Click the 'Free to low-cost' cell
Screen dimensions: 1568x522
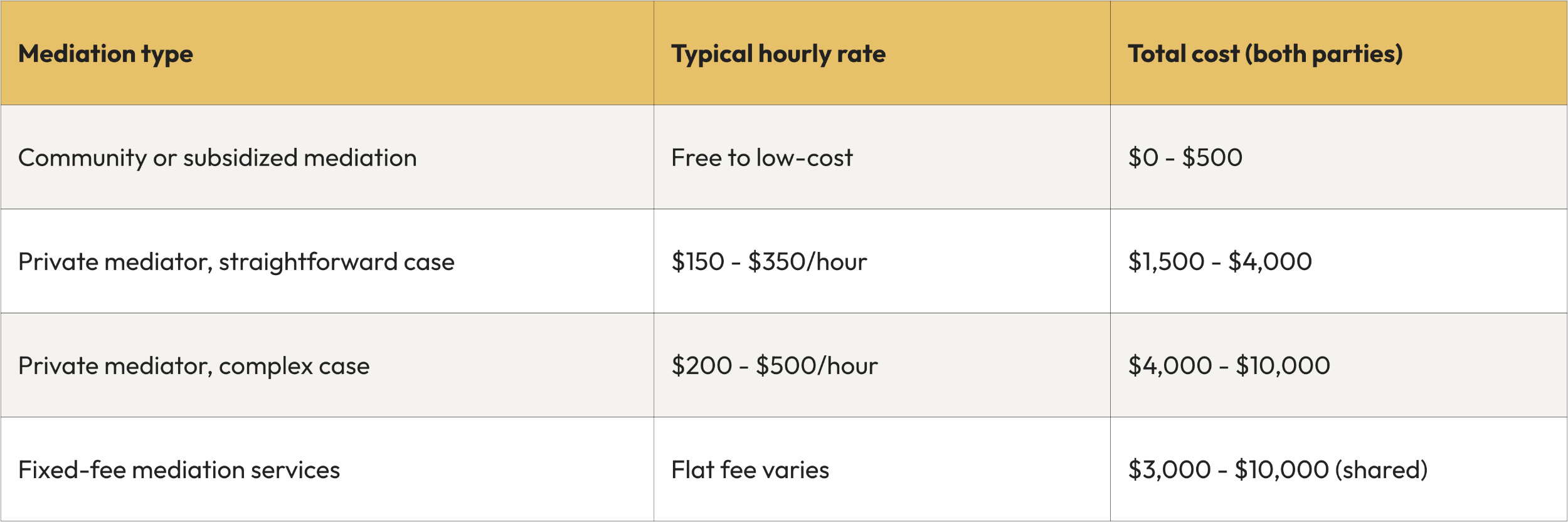(x=761, y=158)
